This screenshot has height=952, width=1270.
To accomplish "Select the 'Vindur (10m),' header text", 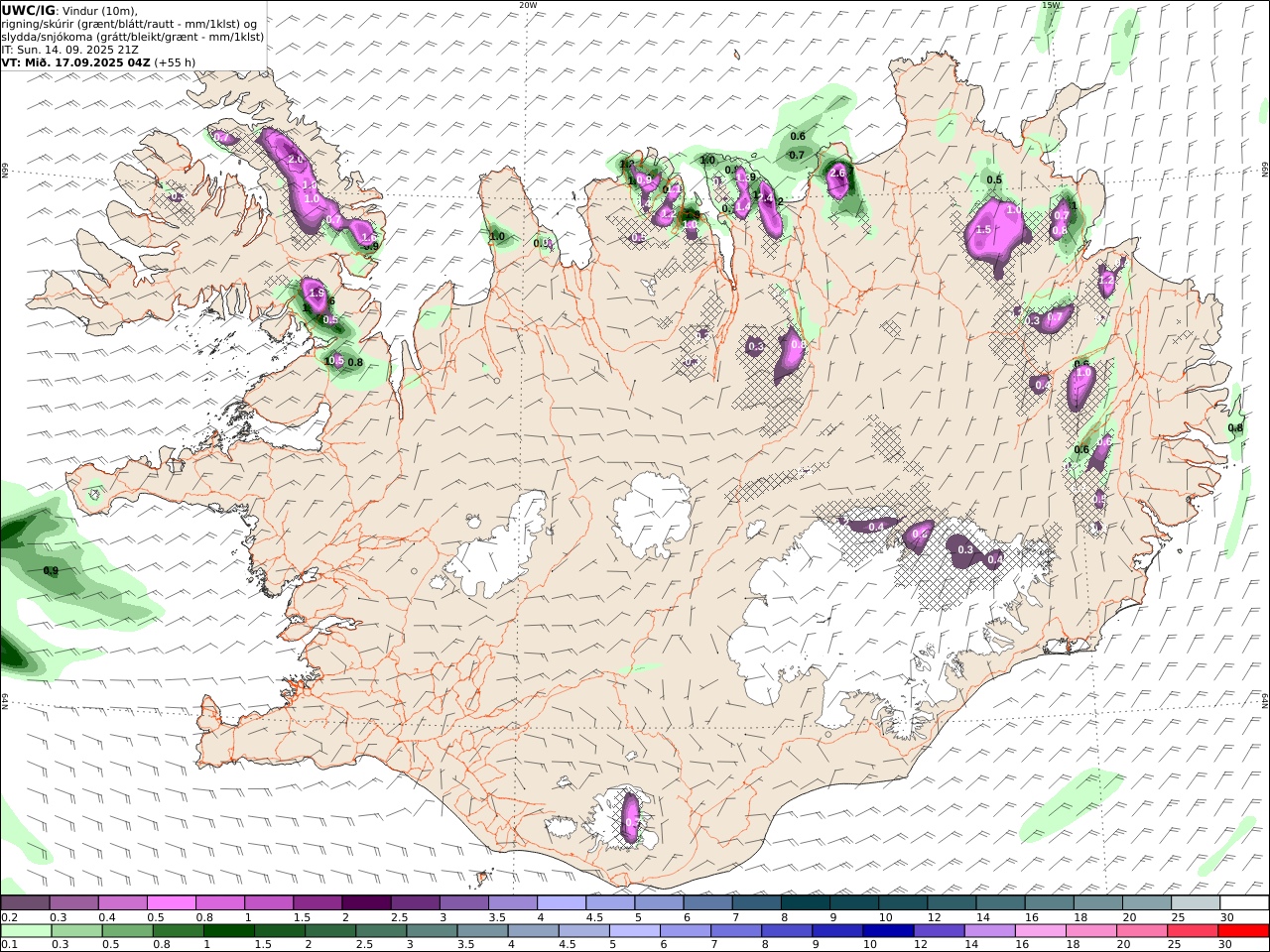I will tap(100, 11).
